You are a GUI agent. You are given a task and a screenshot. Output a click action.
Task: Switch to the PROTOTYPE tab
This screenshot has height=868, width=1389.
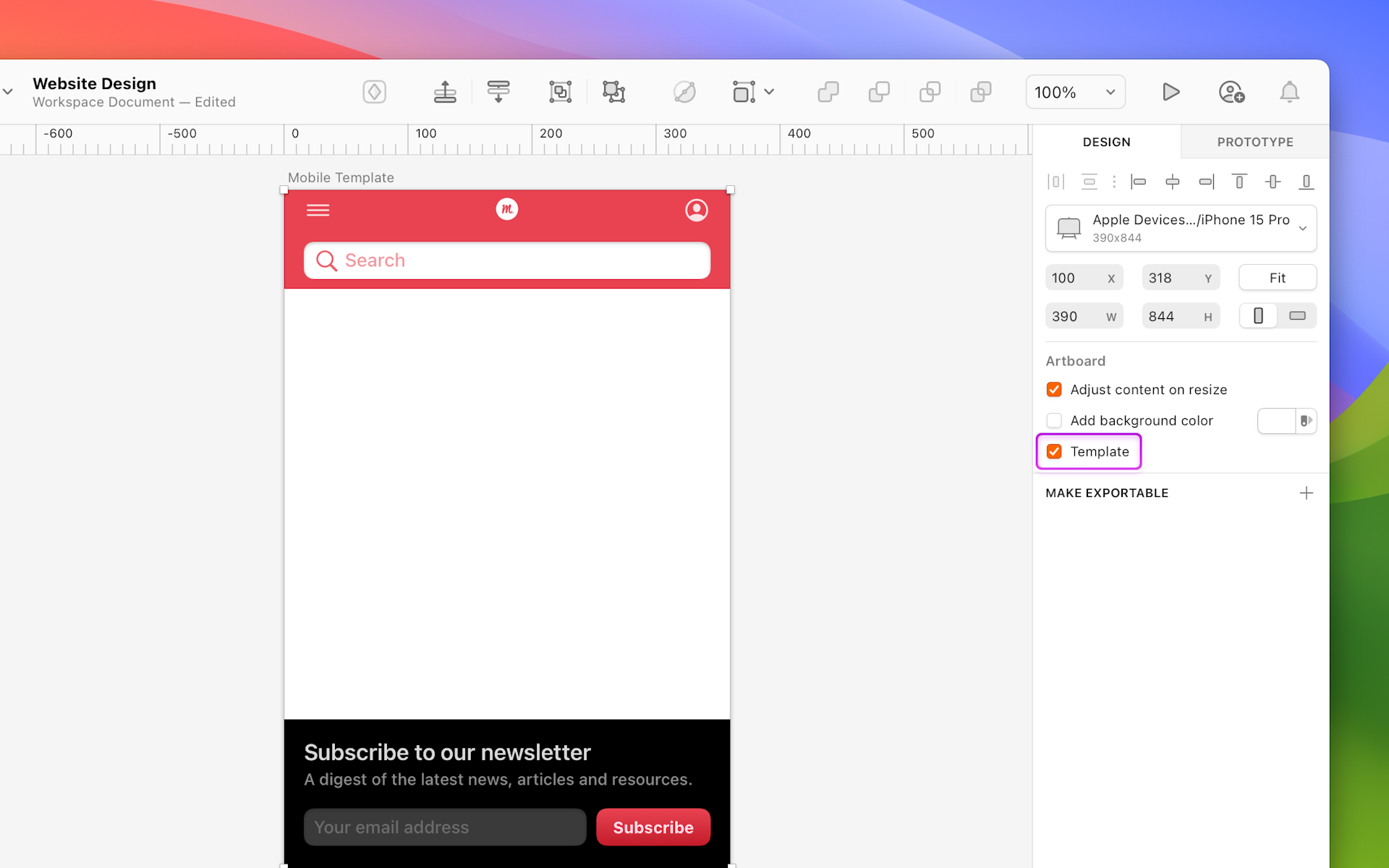(x=1255, y=141)
